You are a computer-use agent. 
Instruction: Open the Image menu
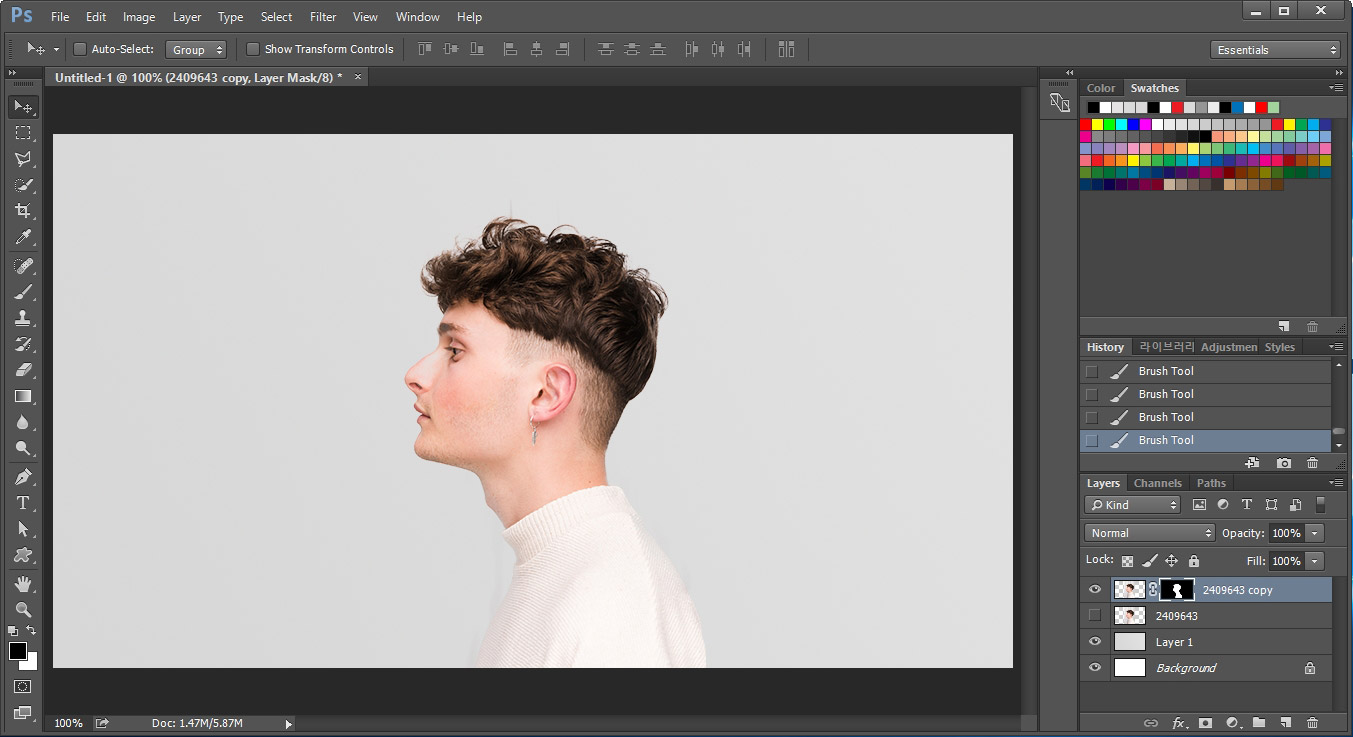click(x=139, y=17)
